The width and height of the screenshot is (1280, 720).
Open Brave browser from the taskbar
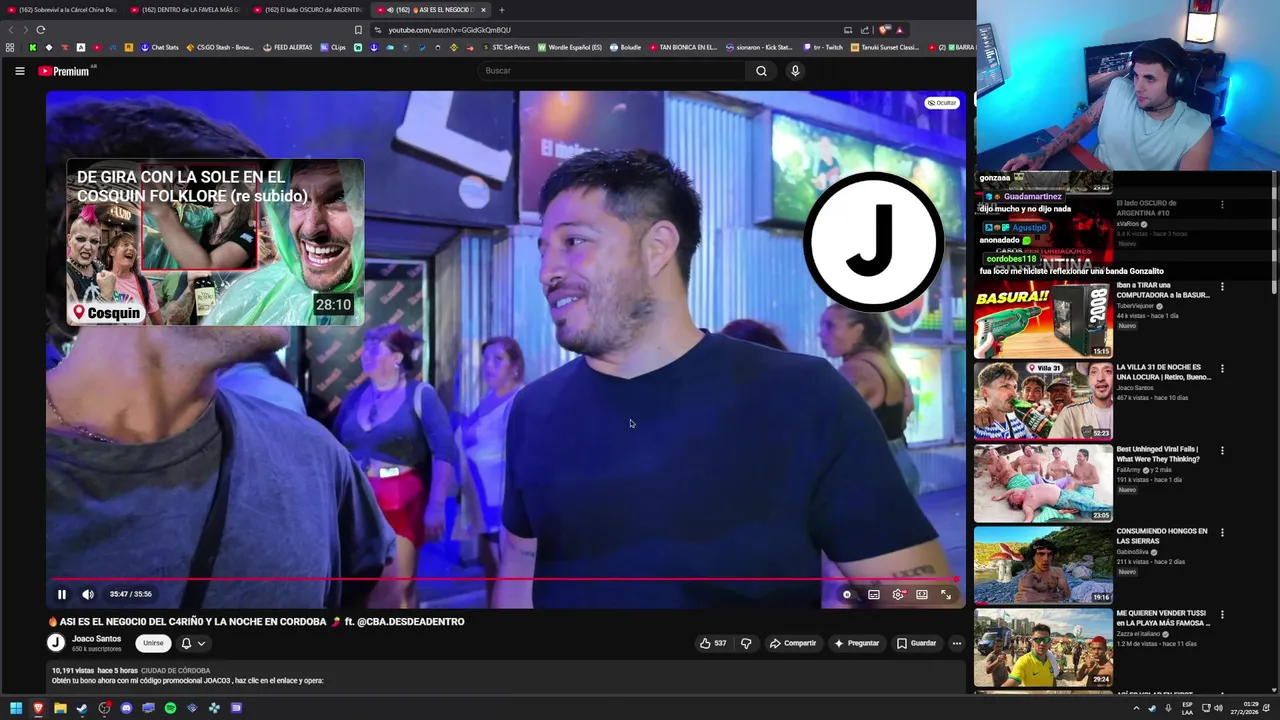[x=38, y=708]
